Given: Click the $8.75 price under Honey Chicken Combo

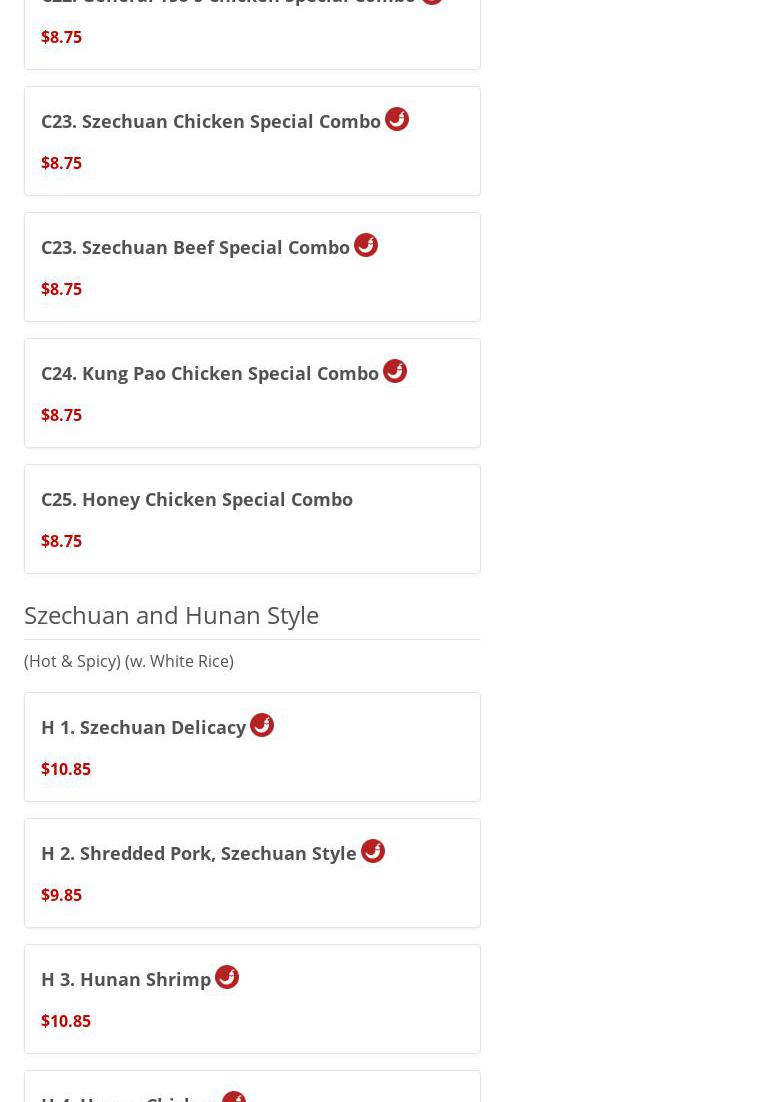Looking at the screenshot, I should coord(62,541).
